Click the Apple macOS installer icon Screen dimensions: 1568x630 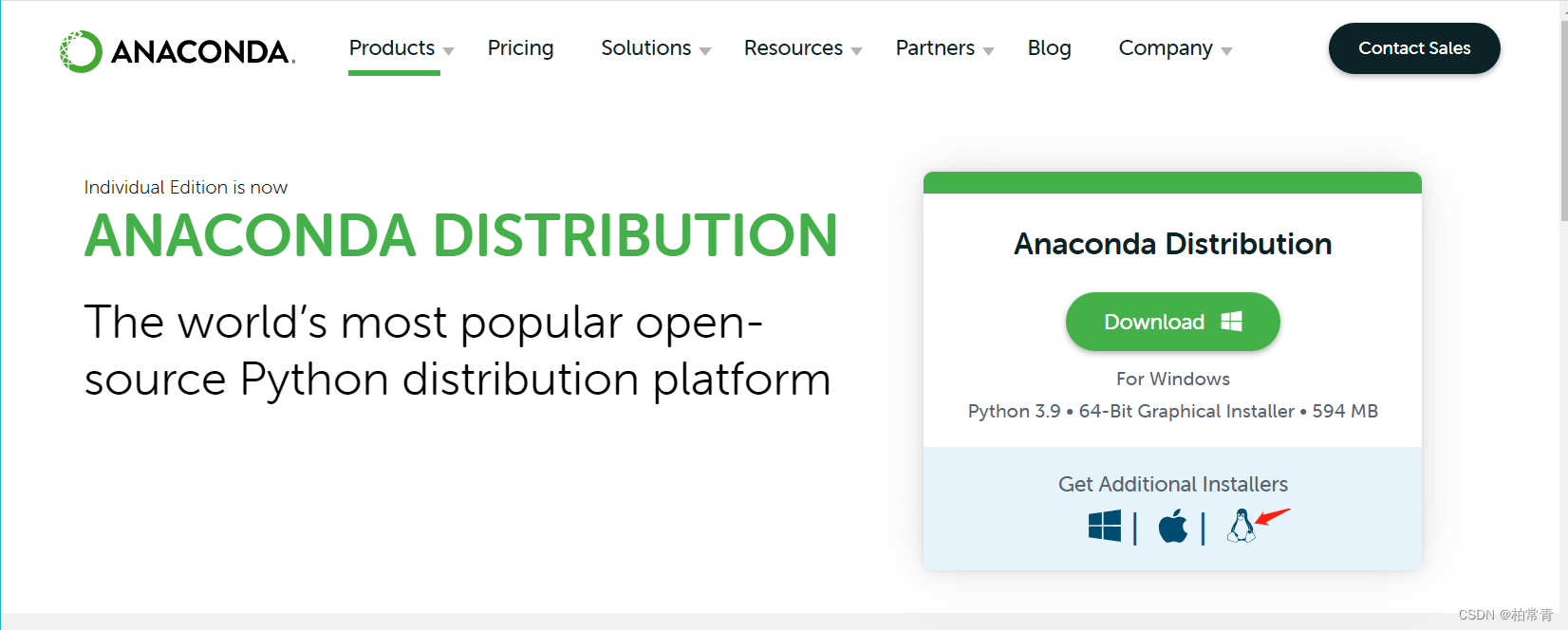1173,526
